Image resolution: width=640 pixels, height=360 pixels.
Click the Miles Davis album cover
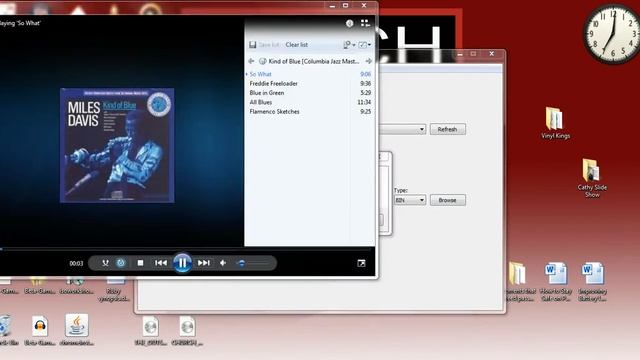(117, 145)
